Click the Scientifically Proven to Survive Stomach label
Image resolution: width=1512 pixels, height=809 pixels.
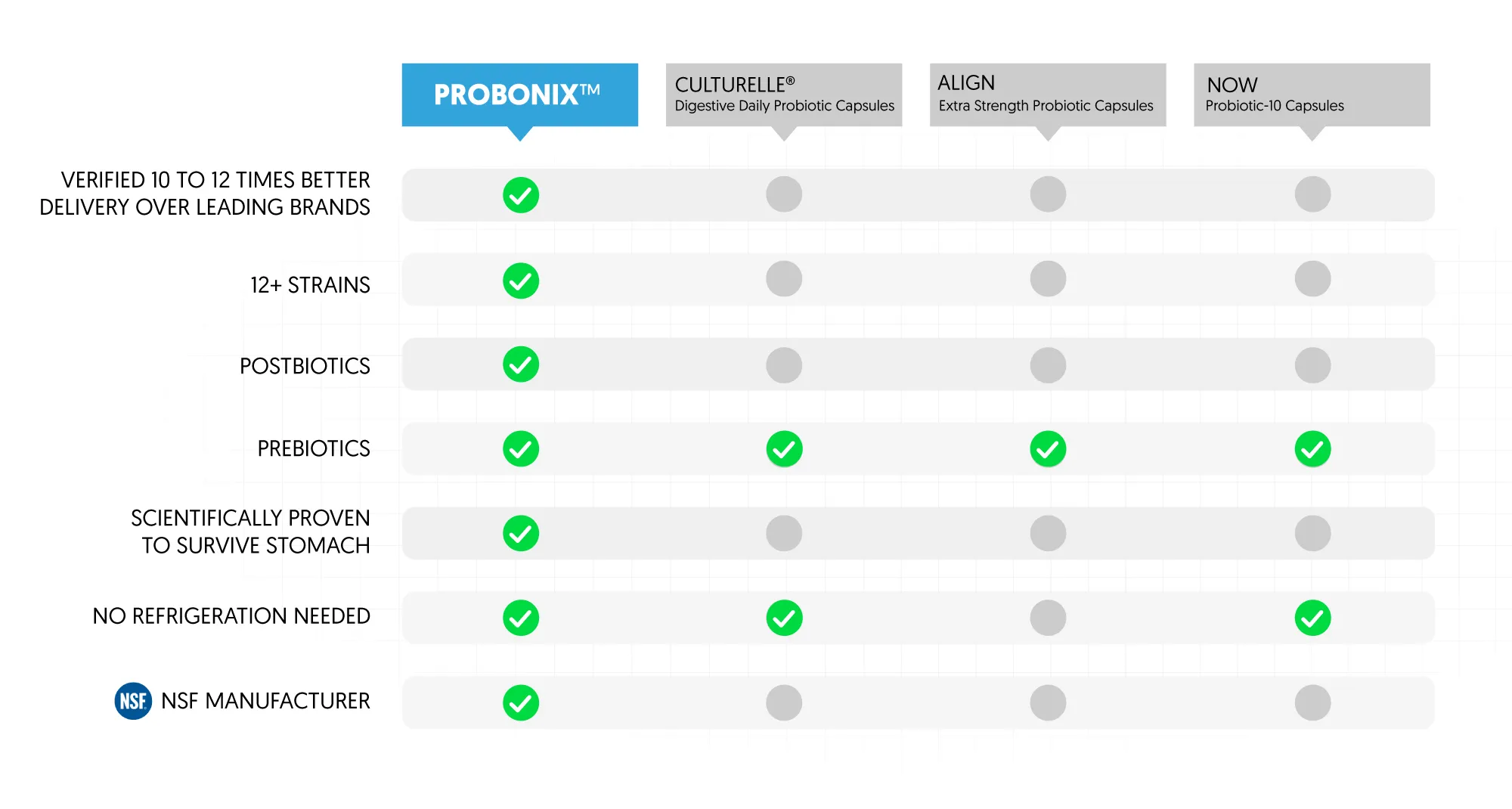(250, 532)
